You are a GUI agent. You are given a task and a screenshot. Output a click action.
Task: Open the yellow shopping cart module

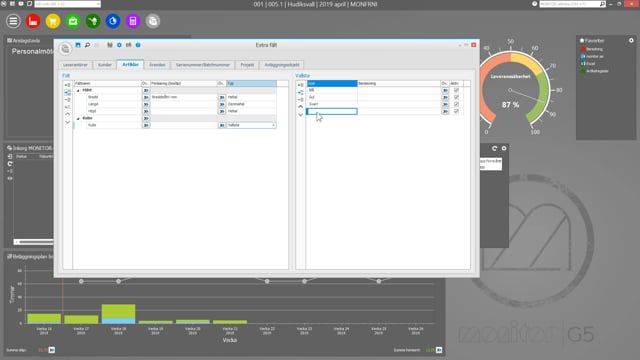click(x=53, y=21)
